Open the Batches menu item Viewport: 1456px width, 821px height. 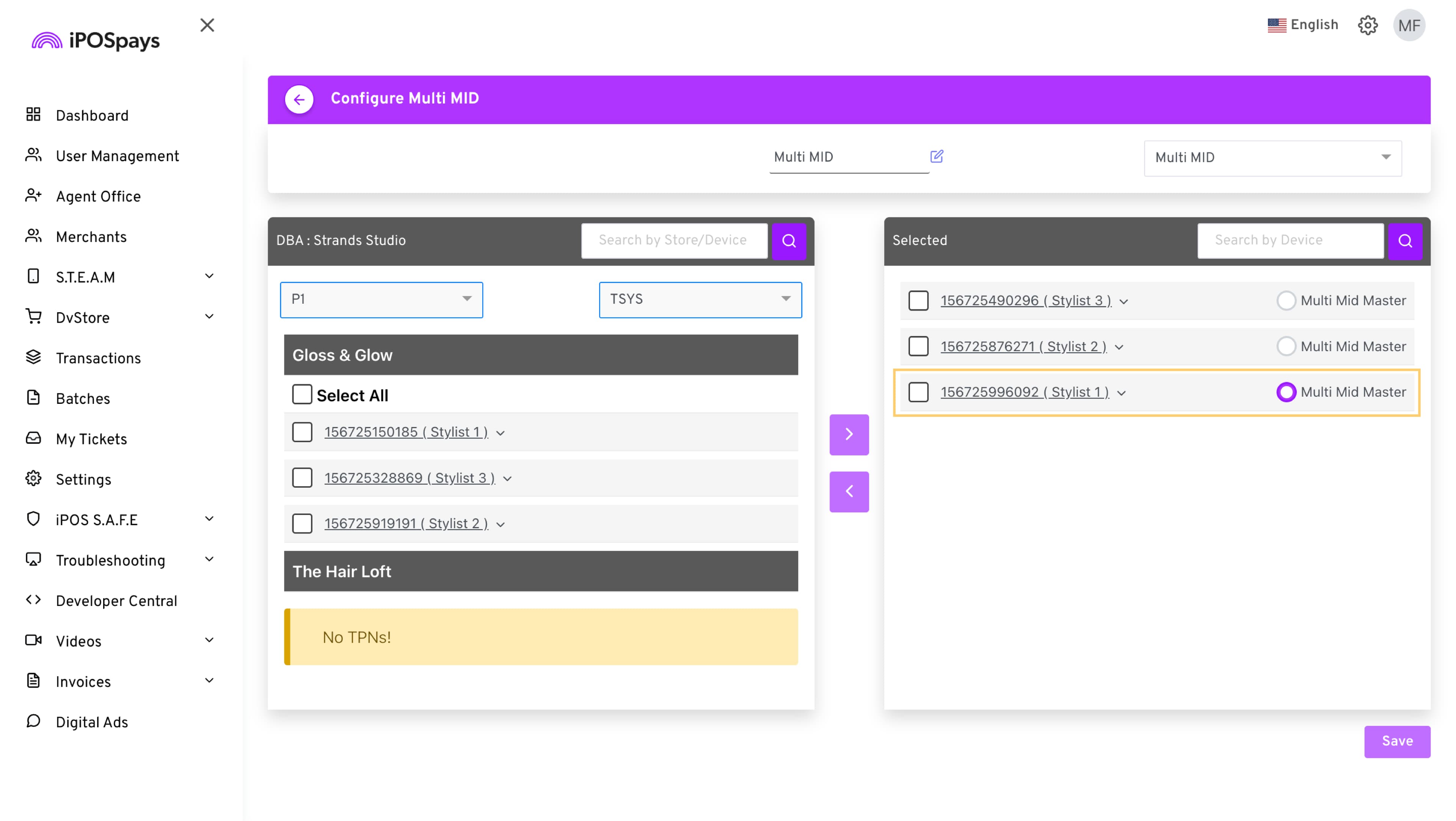tap(83, 399)
